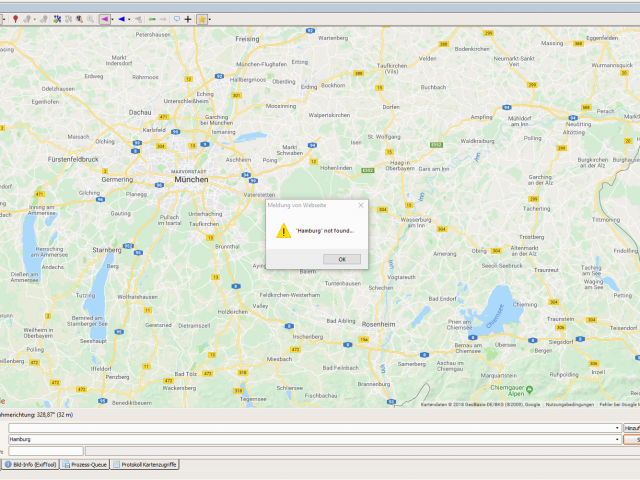The height and width of the screenshot is (480, 640).
Task: Click the speech bubble comment icon
Action: (x=177, y=19)
